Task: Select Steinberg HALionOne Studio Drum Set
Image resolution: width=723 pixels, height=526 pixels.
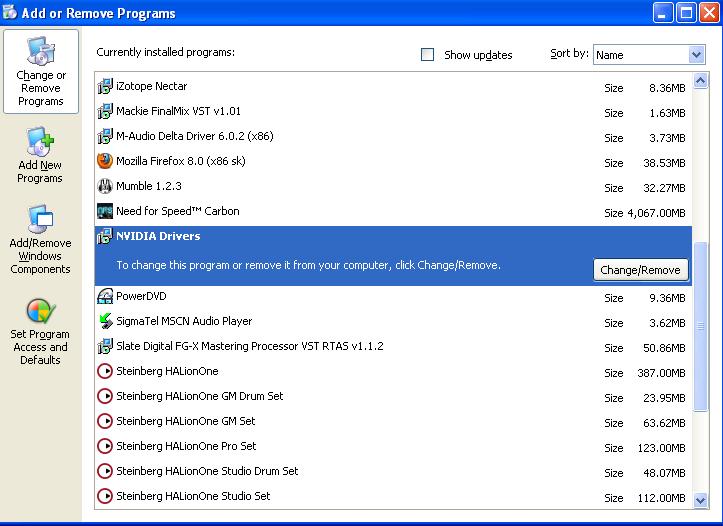Action: (x=393, y=471)
